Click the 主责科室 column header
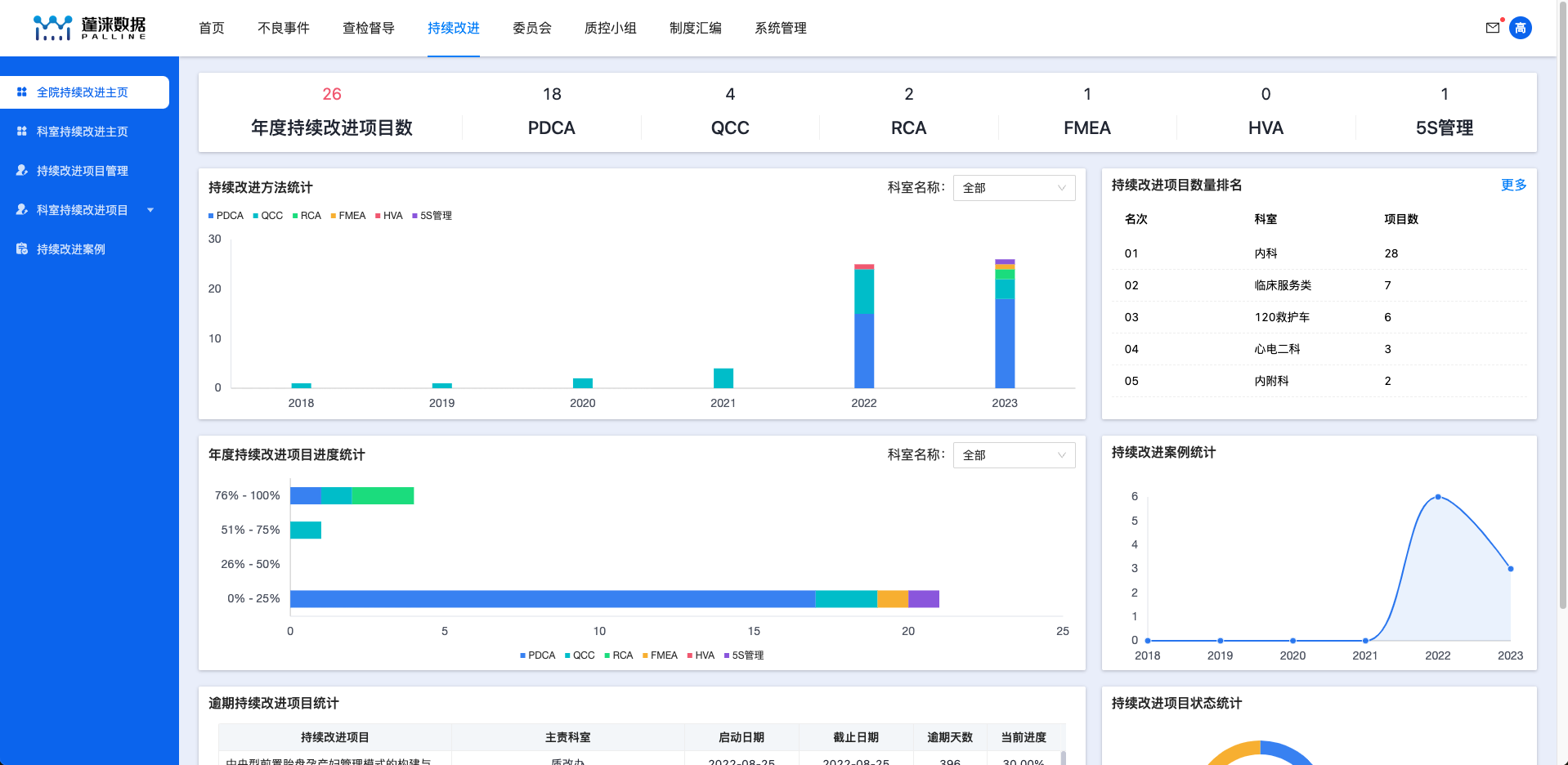 coord(568,737)
